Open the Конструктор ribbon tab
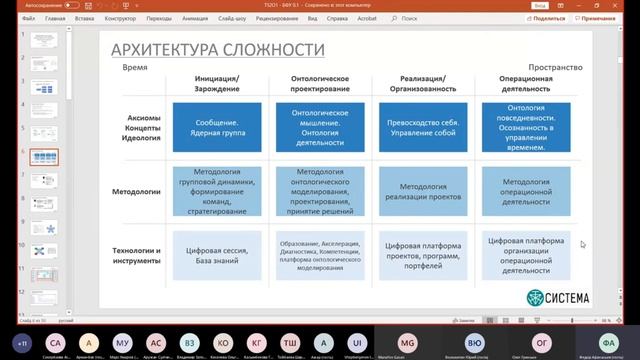640x360 pixels. click(x=120, y=18)
